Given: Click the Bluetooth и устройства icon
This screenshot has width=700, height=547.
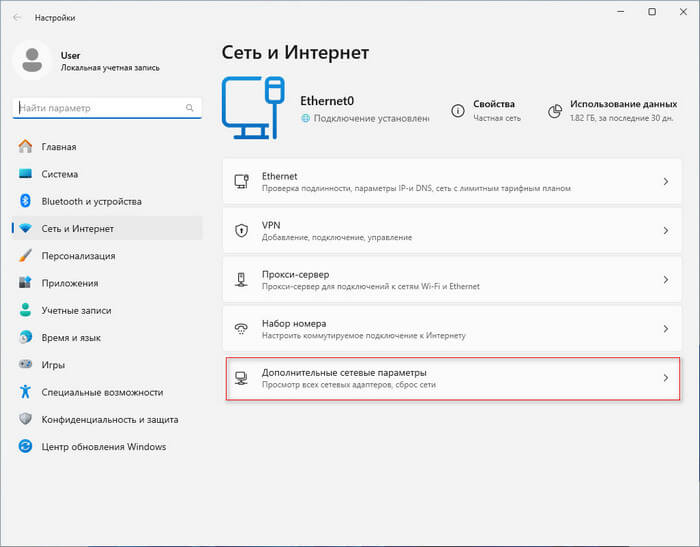Looking at the screenshot, I should click(26, 201).
